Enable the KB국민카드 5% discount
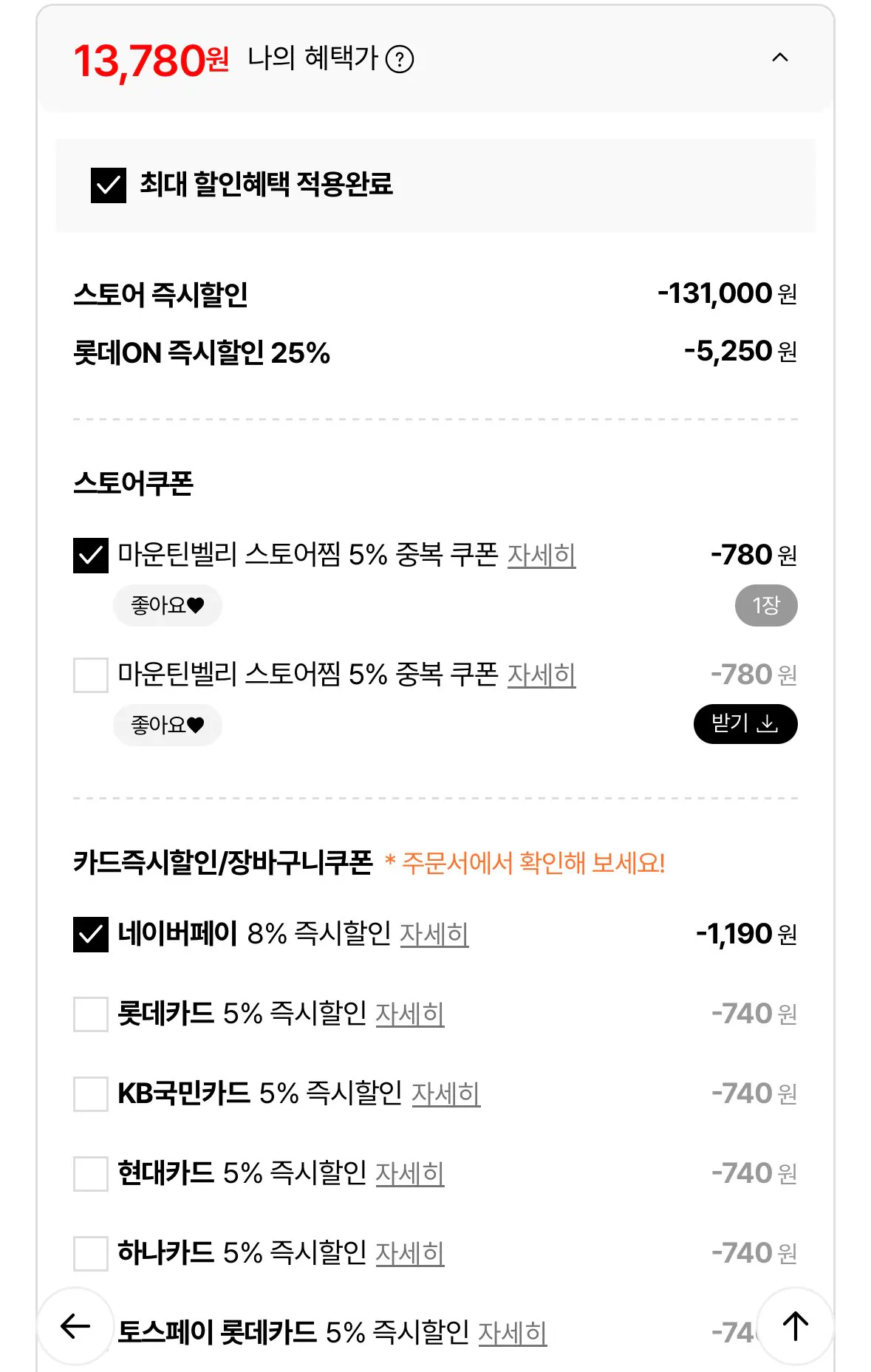 pos(91,1093)
